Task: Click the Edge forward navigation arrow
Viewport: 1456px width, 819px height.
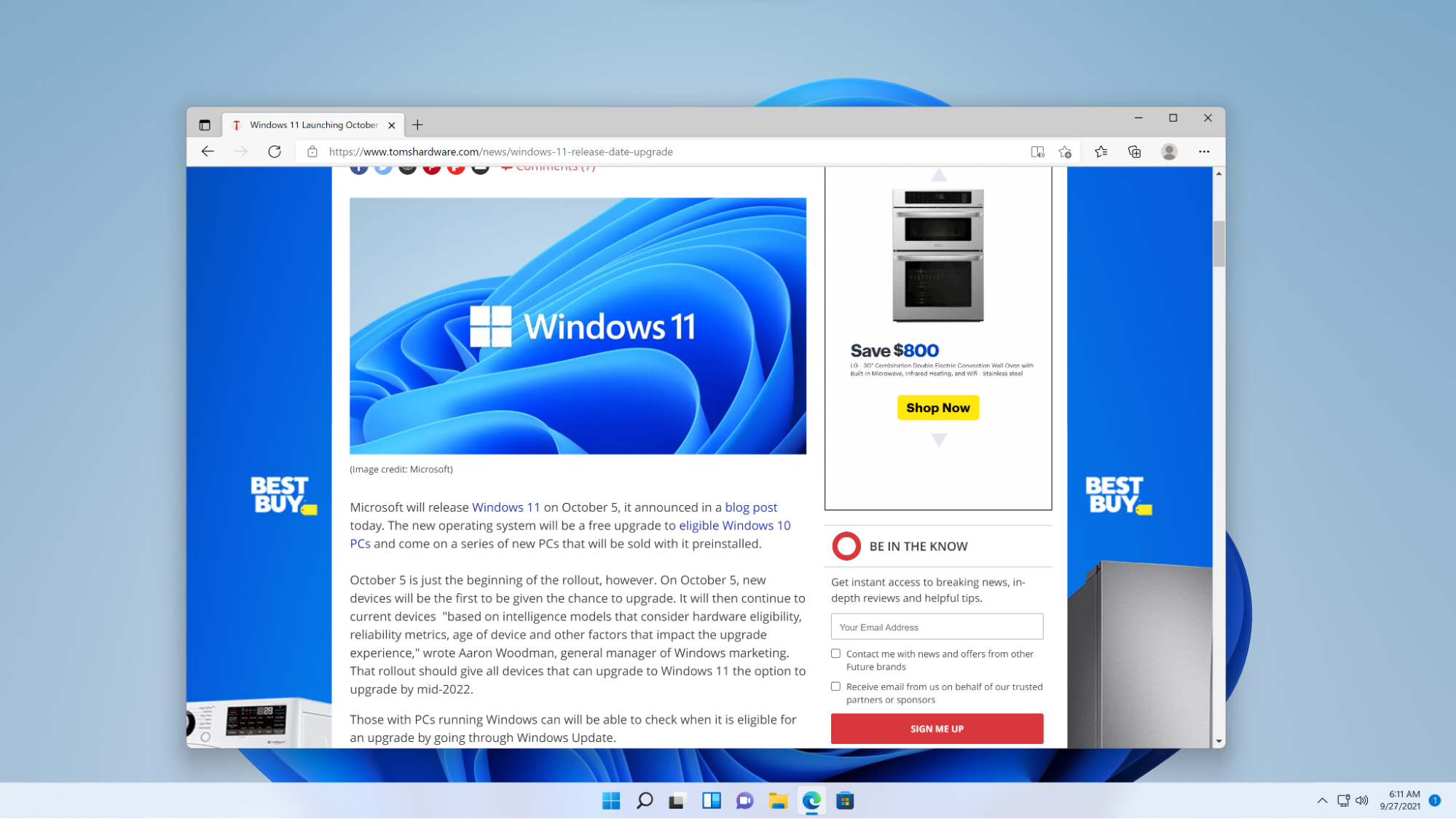Action: pyautogui.click(x=240, y=151)
